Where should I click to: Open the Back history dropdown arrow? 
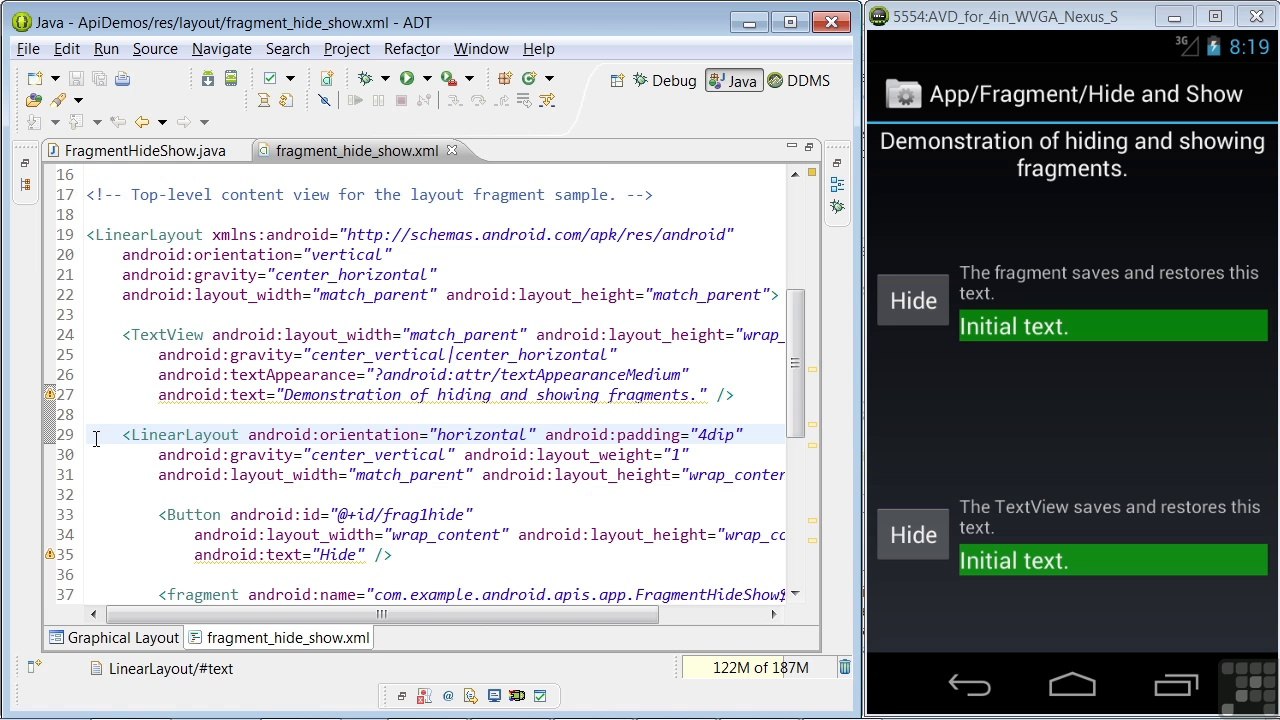coord(162,123)
